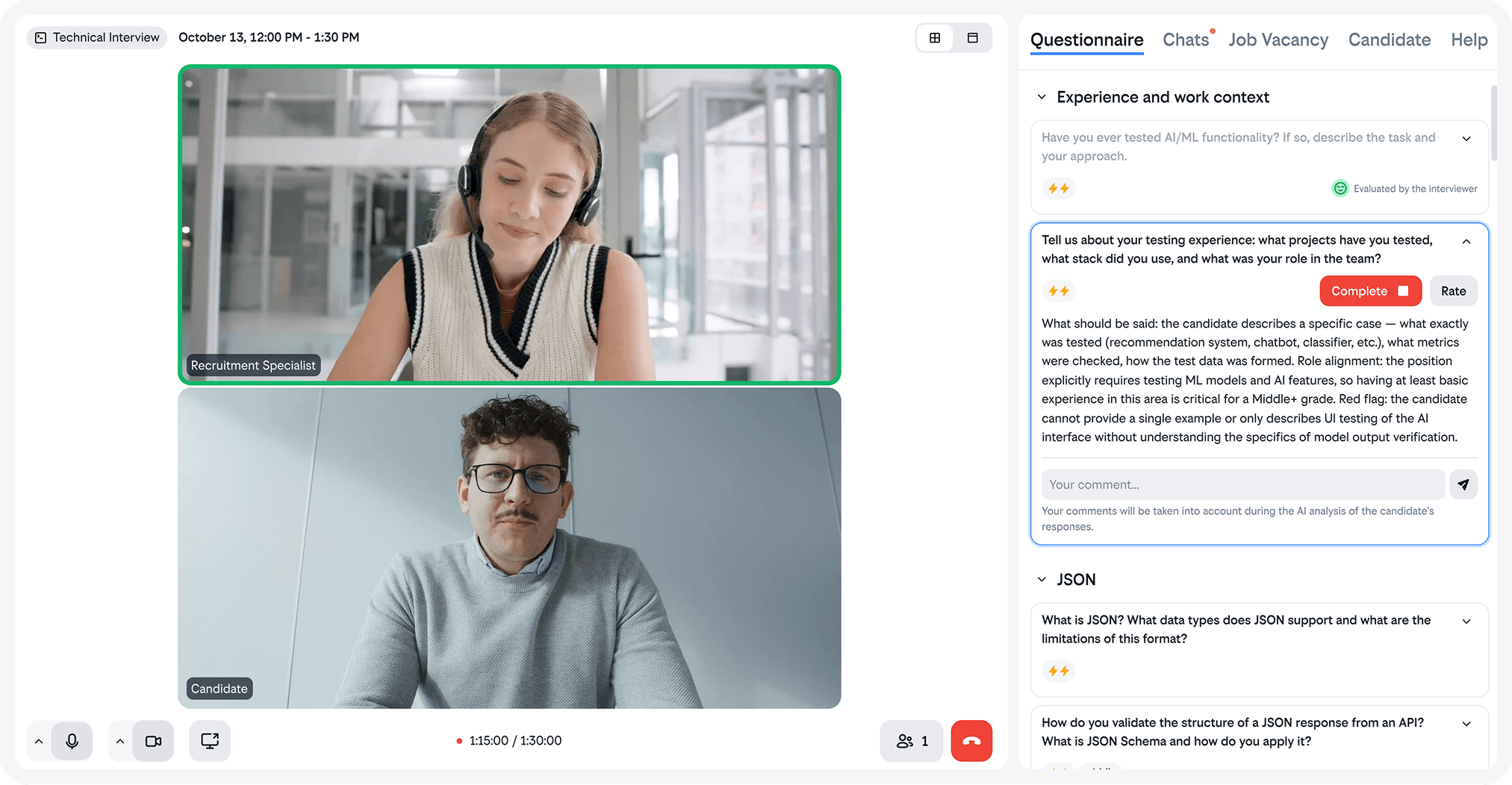End the call with red hang-up button
The width and height of the screenshot is (1512, 785).
tap(971, 741)
